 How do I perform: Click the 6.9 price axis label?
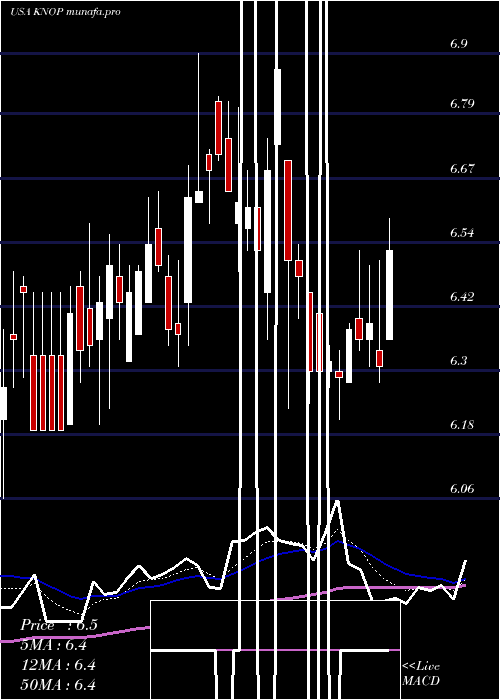coord(458,44)
